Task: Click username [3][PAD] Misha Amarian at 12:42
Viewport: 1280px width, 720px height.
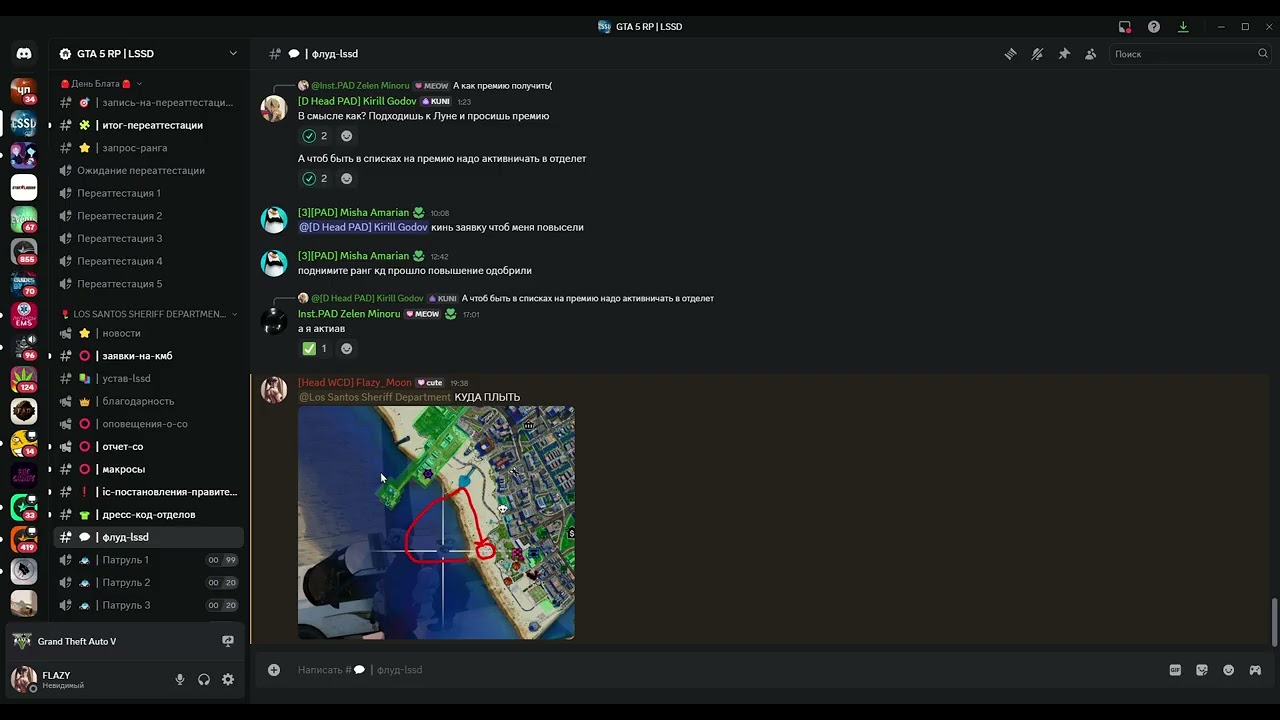Action: (353, 256)
